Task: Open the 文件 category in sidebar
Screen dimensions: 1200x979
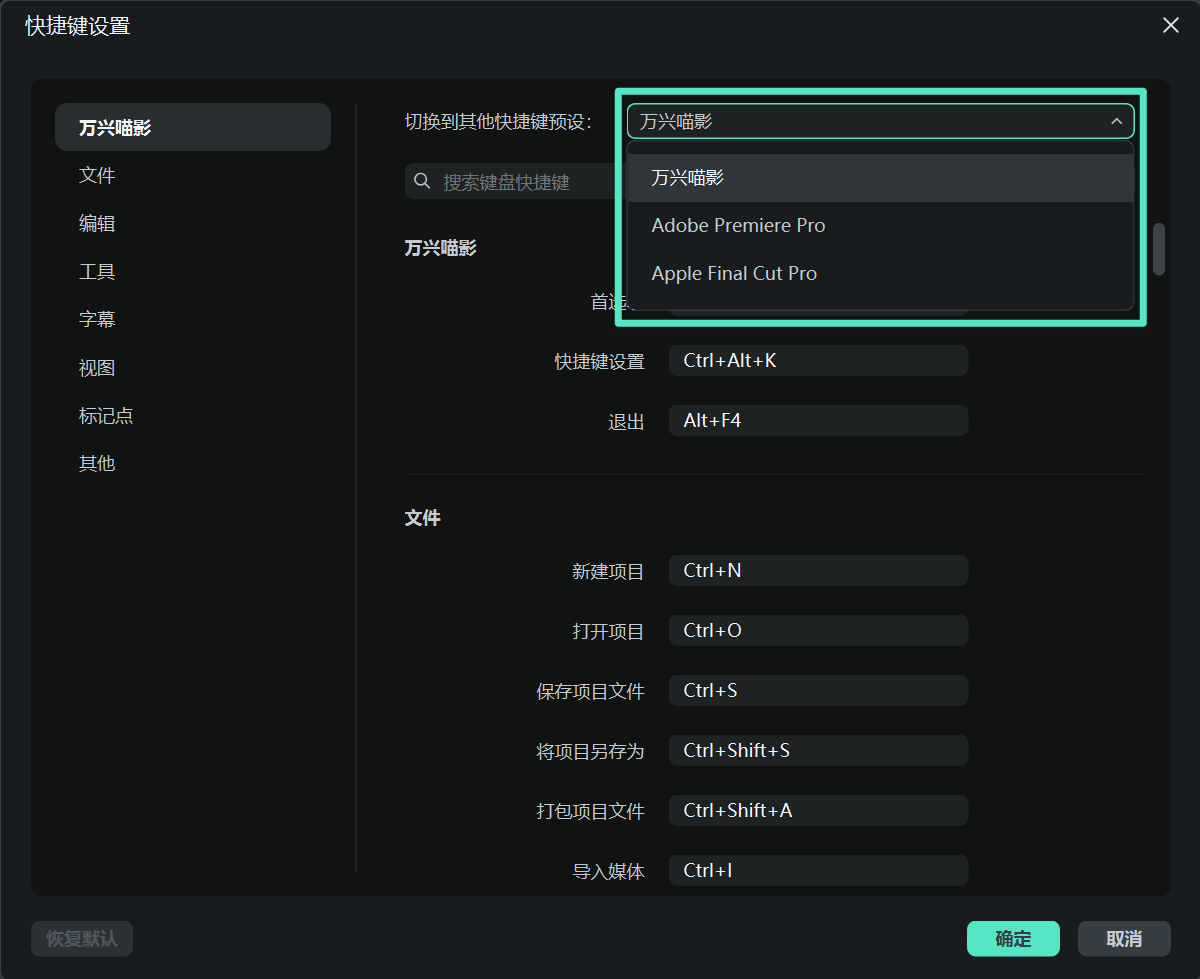Action: 97,176
